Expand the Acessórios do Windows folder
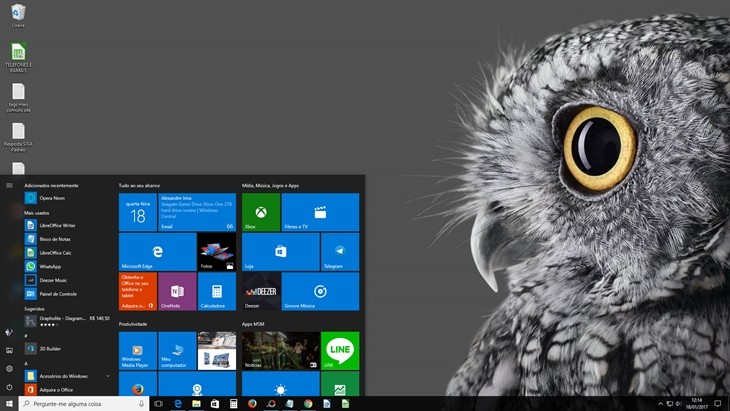Screen dimensions: 730x411 [x=68, y=376]
